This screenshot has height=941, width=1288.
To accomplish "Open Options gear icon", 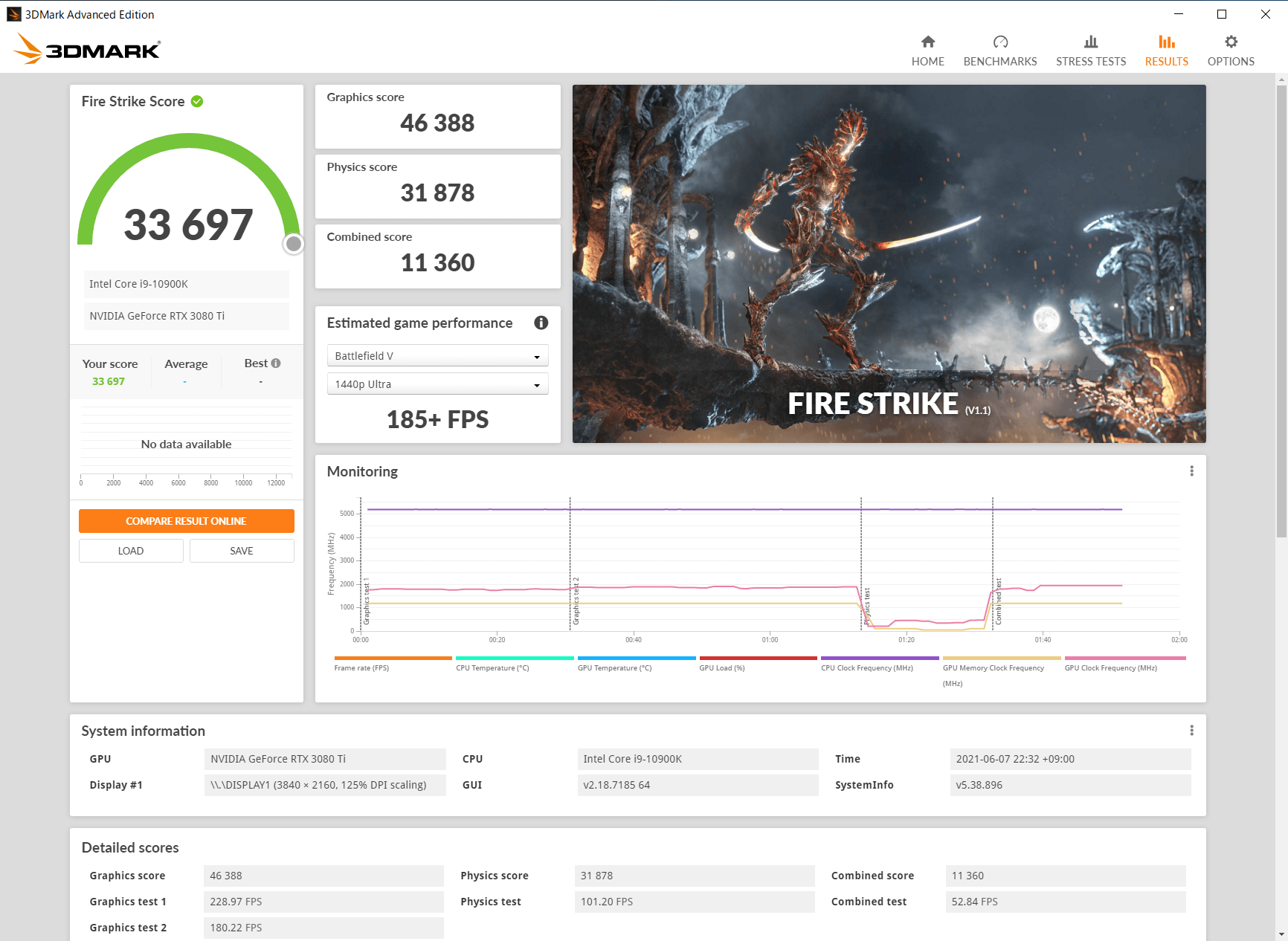I will (1231, 42).
